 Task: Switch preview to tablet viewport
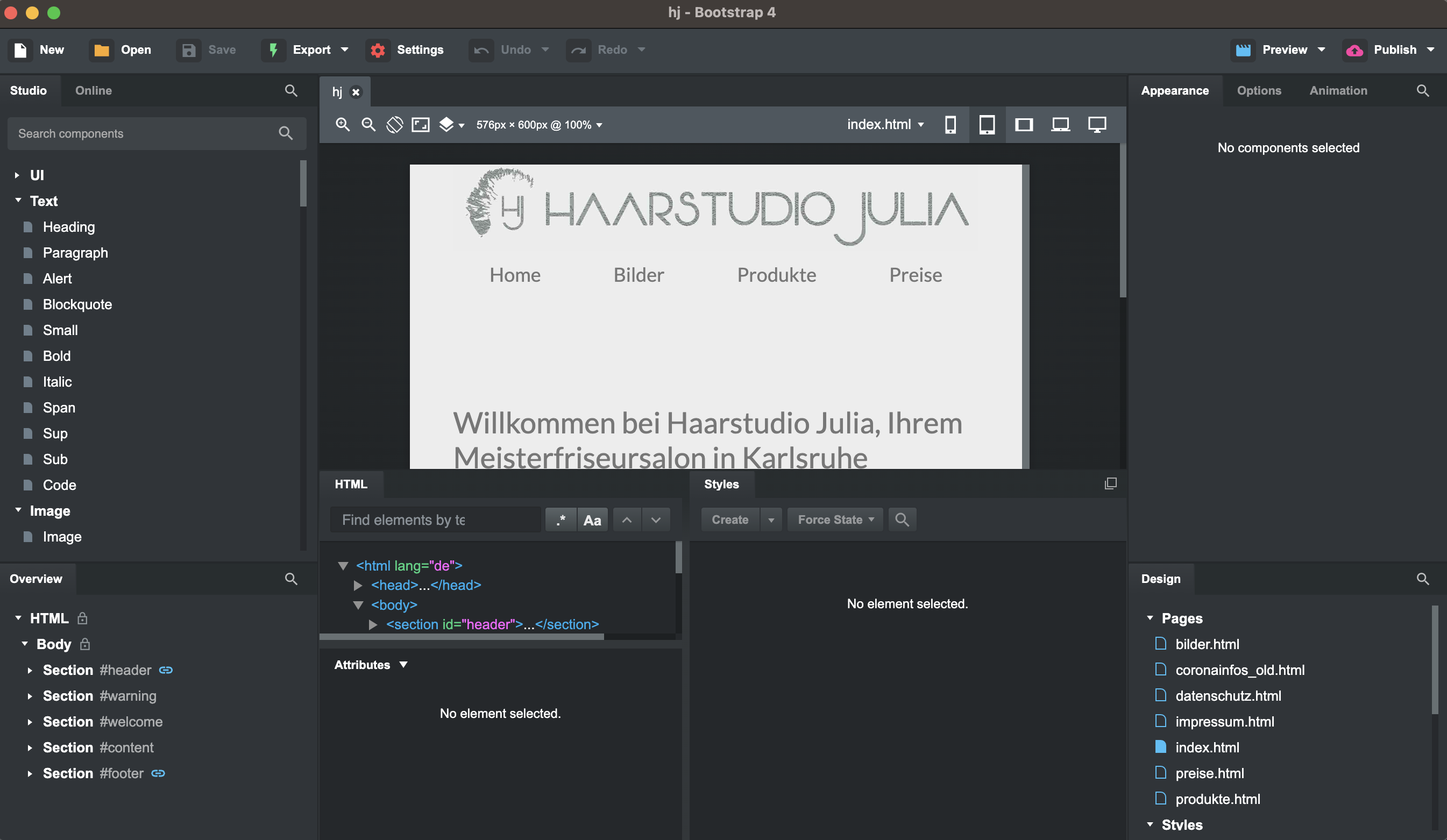click(x=987, y=125)
